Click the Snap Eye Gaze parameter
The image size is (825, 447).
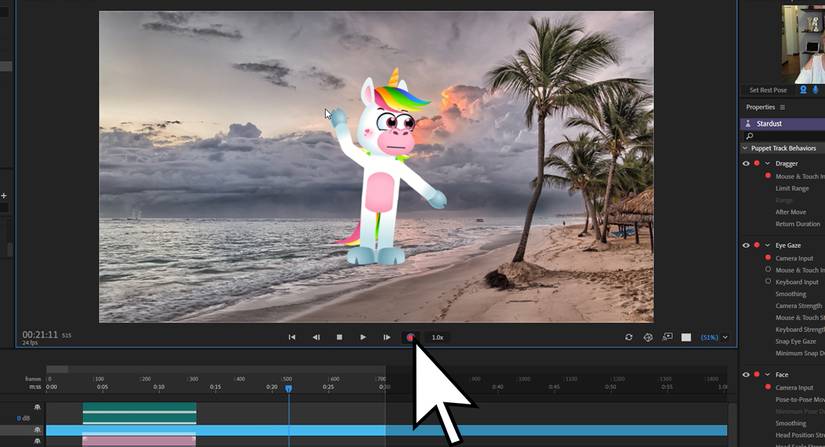point(796,341)
